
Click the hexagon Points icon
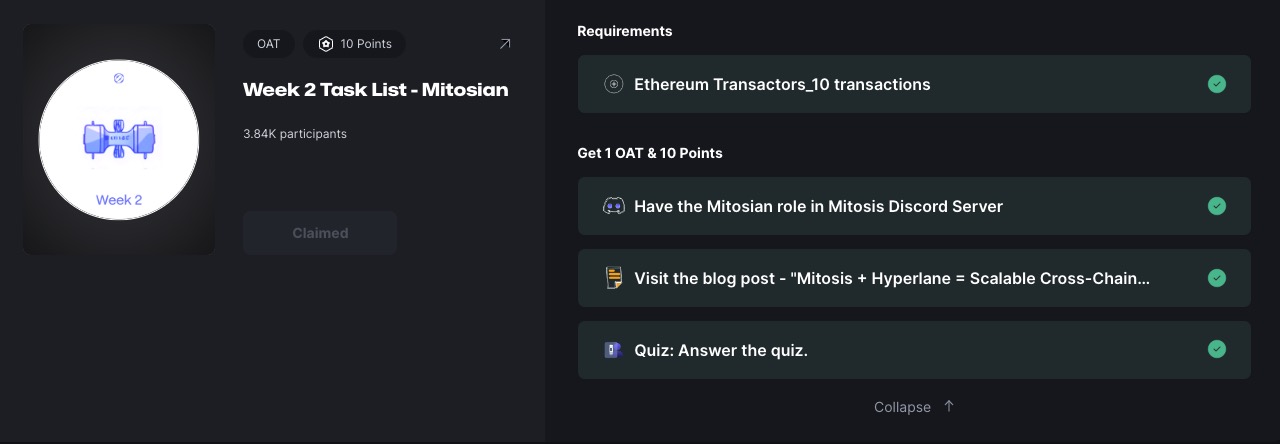click(x=325, y=44)
